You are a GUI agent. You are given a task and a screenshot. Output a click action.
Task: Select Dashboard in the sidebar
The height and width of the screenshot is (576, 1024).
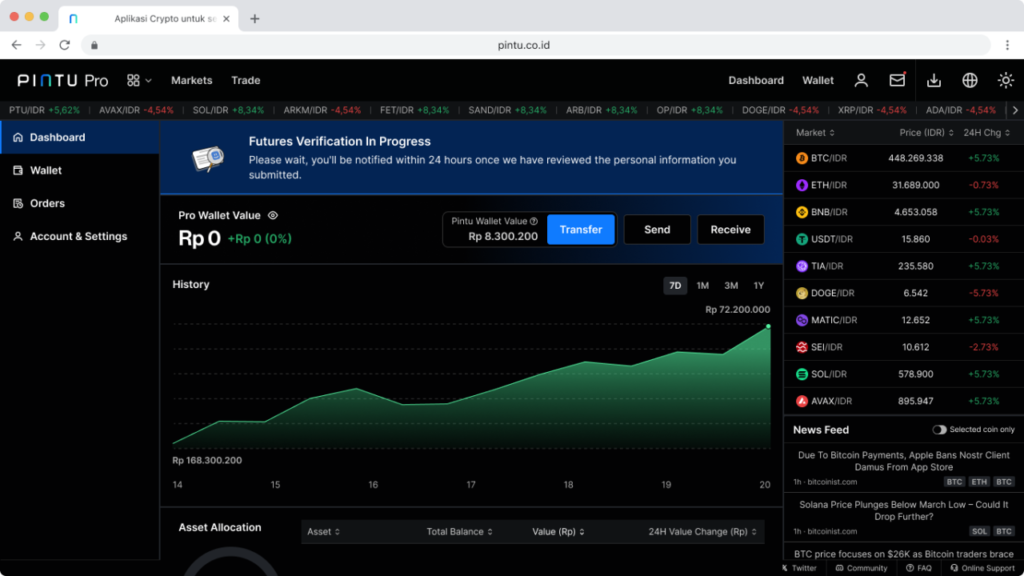point(80,137)
